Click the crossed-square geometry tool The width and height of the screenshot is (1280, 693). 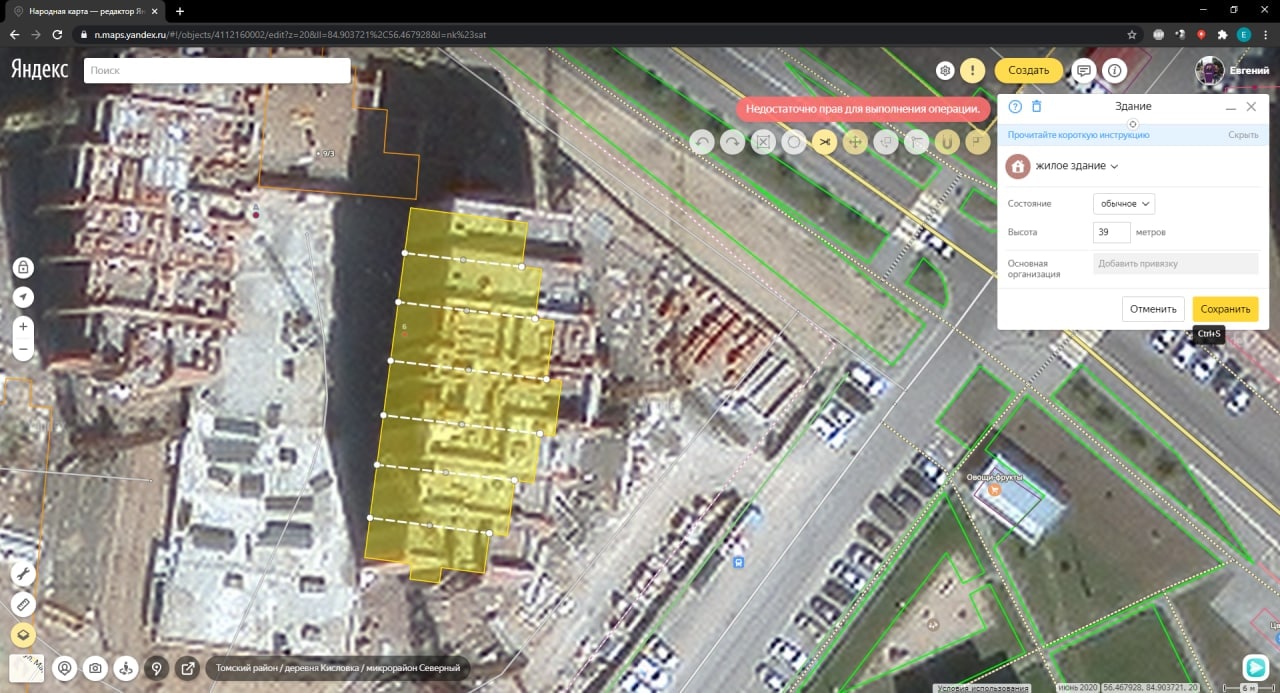pos(763,142)
